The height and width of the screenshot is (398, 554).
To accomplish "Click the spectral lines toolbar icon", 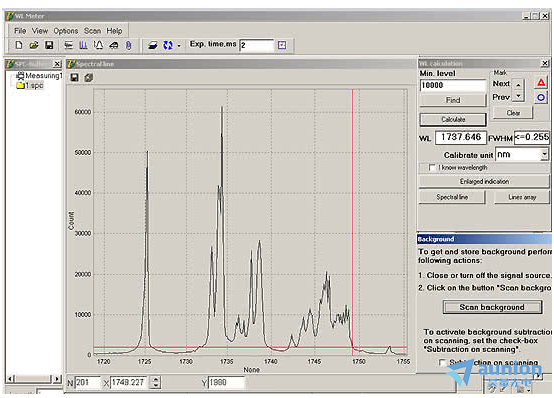I will (x=83, y=45).
